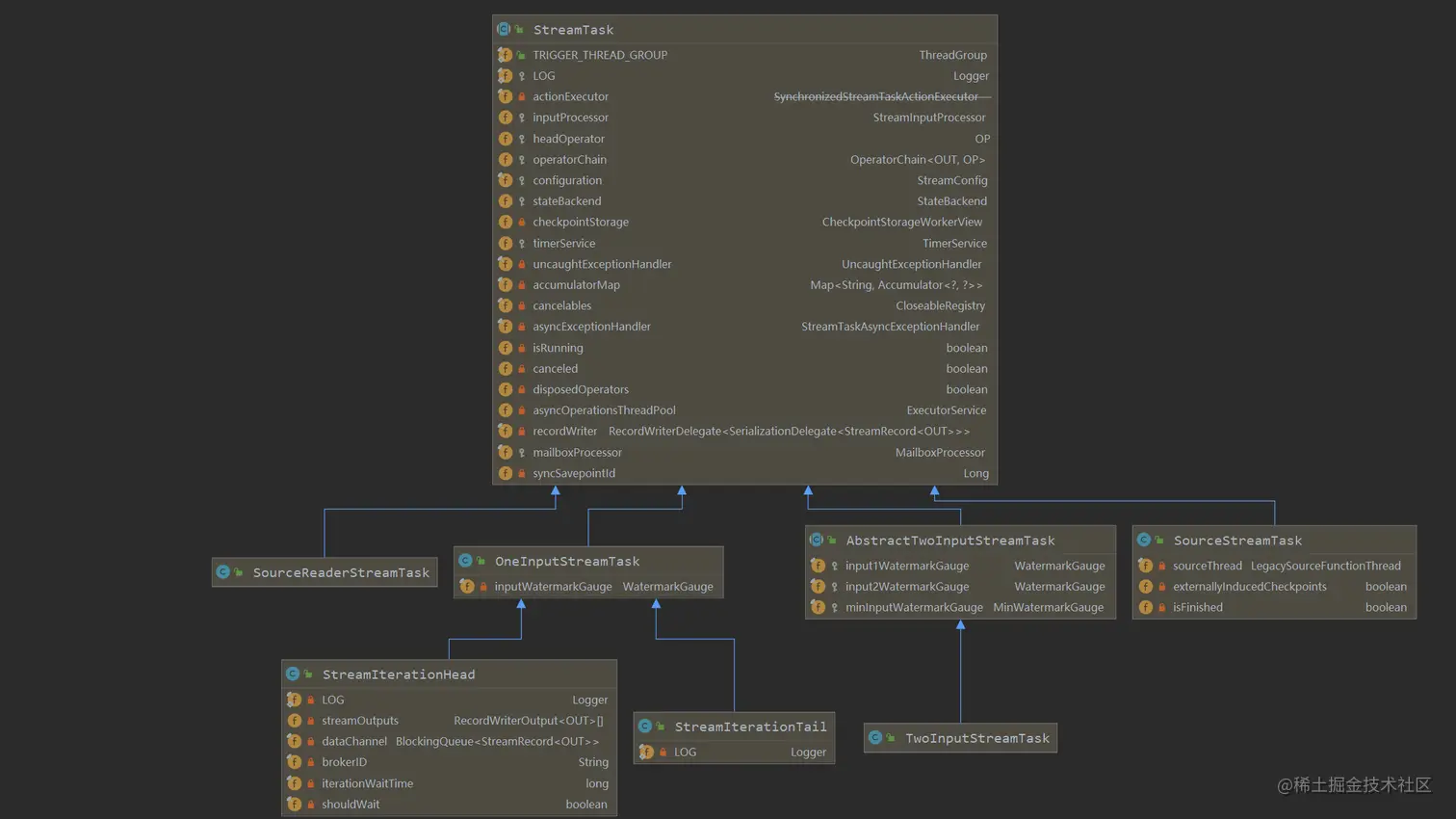The height and width of the screenshot is (819, 1456).
Task: Click the field icon for headOperator
Action: point(505,139)
